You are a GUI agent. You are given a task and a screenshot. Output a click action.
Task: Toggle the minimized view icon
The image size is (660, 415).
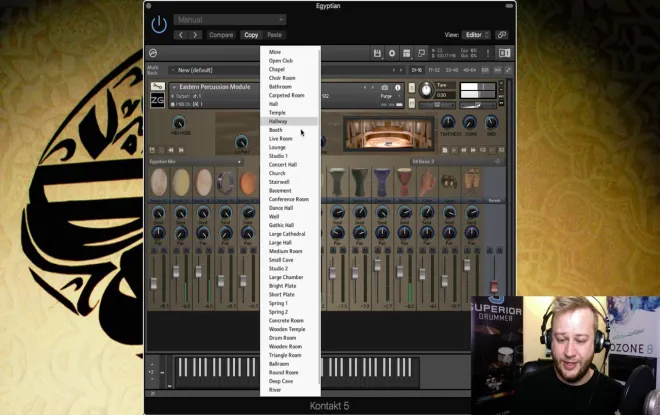pos(421,53)
